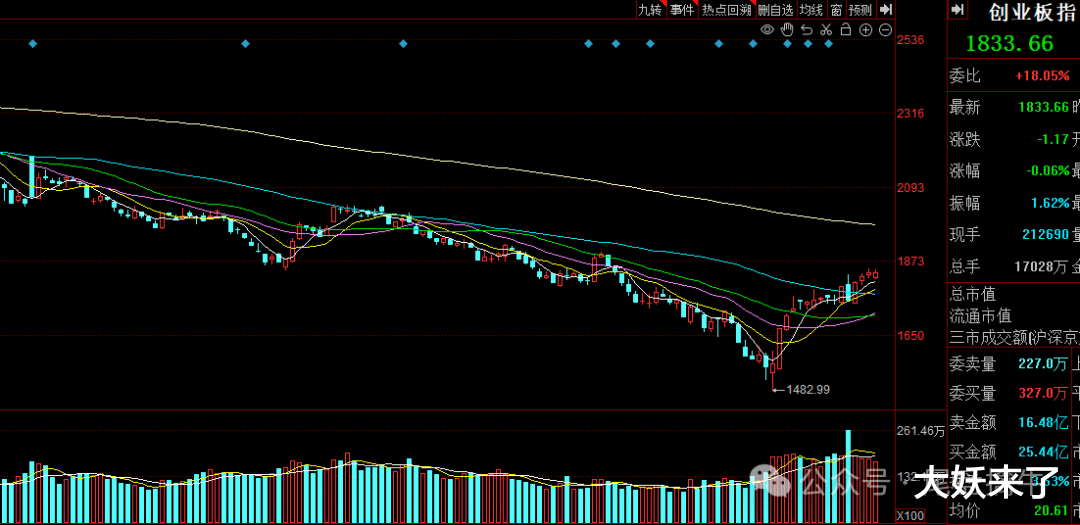
Task: Click the arrow-to-bar icon beside 预测
Action: click(886, 10)
